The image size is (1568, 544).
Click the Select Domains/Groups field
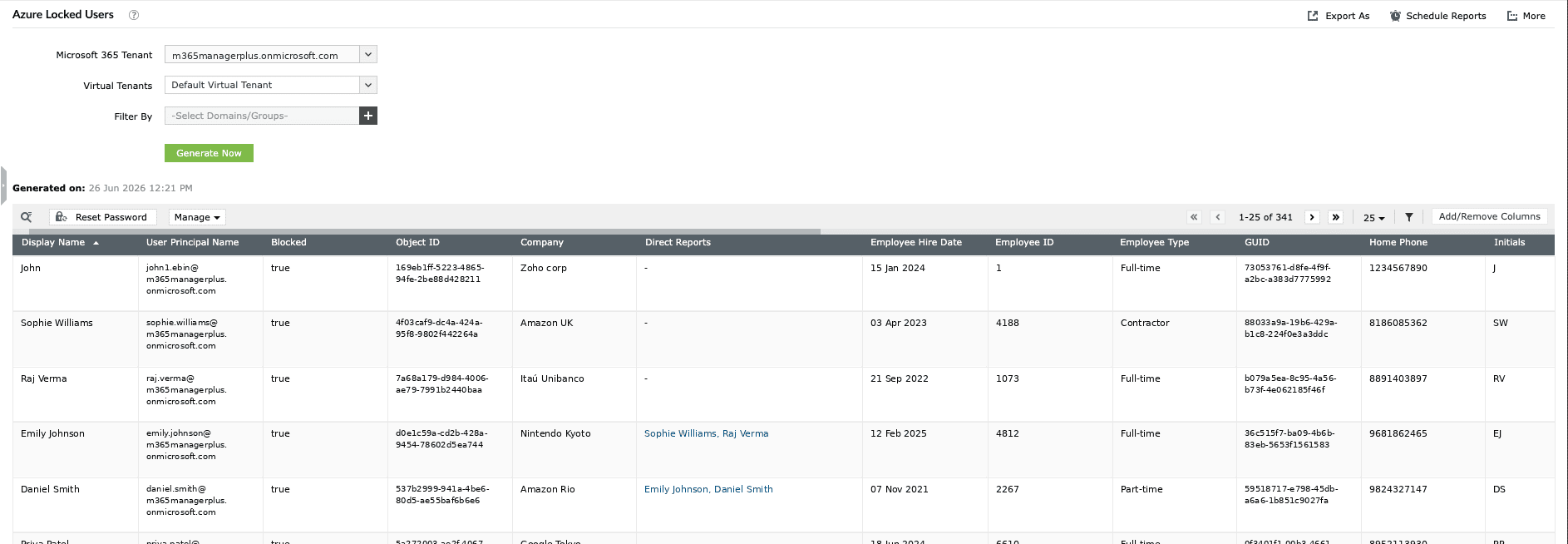coord(262,116)
